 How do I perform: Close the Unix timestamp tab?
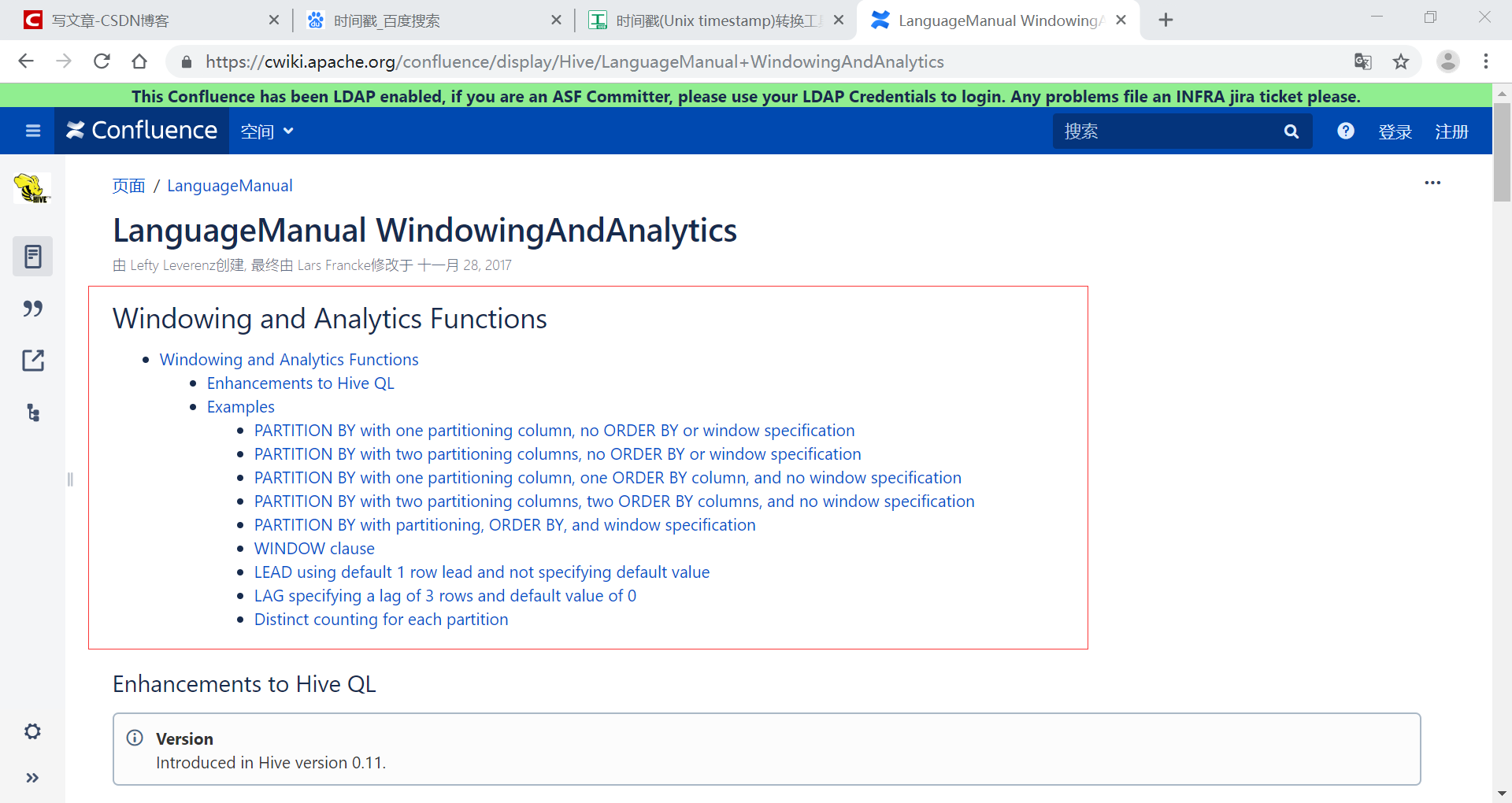pos(839,20)
